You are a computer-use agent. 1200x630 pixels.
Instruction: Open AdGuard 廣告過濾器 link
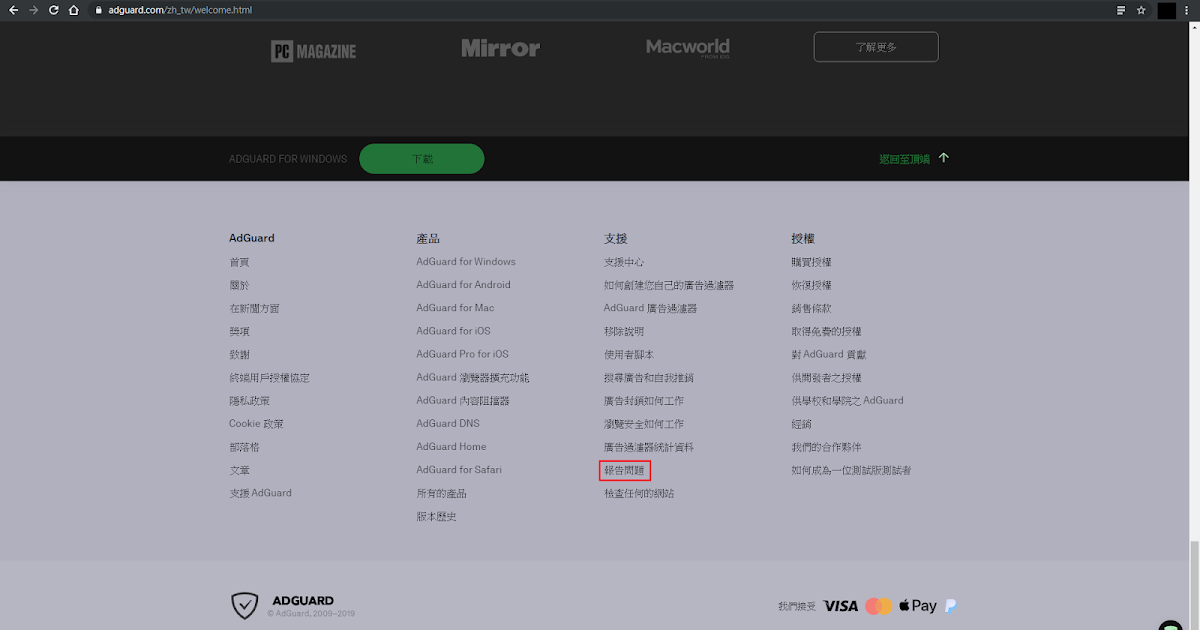point(650,308)
